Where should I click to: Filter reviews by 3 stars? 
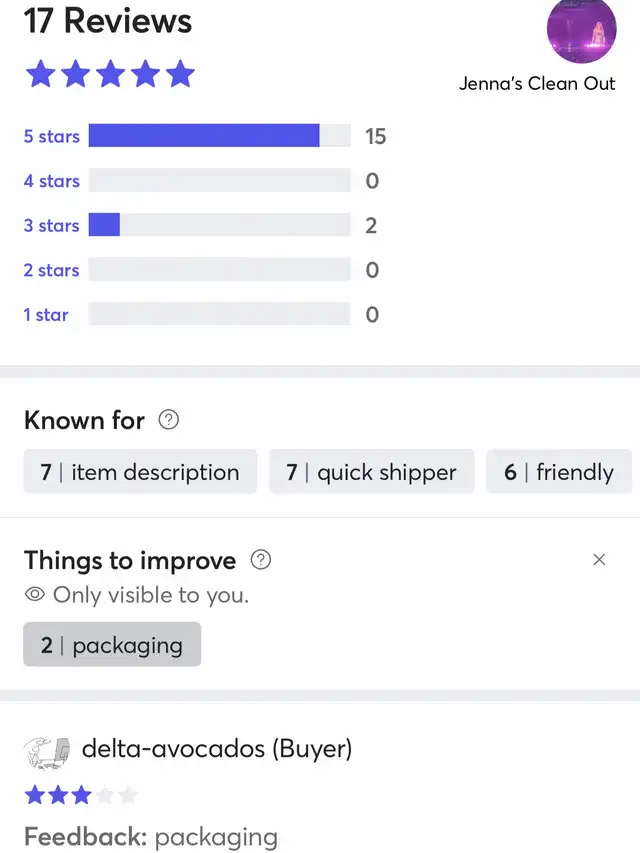pos(52,225)
